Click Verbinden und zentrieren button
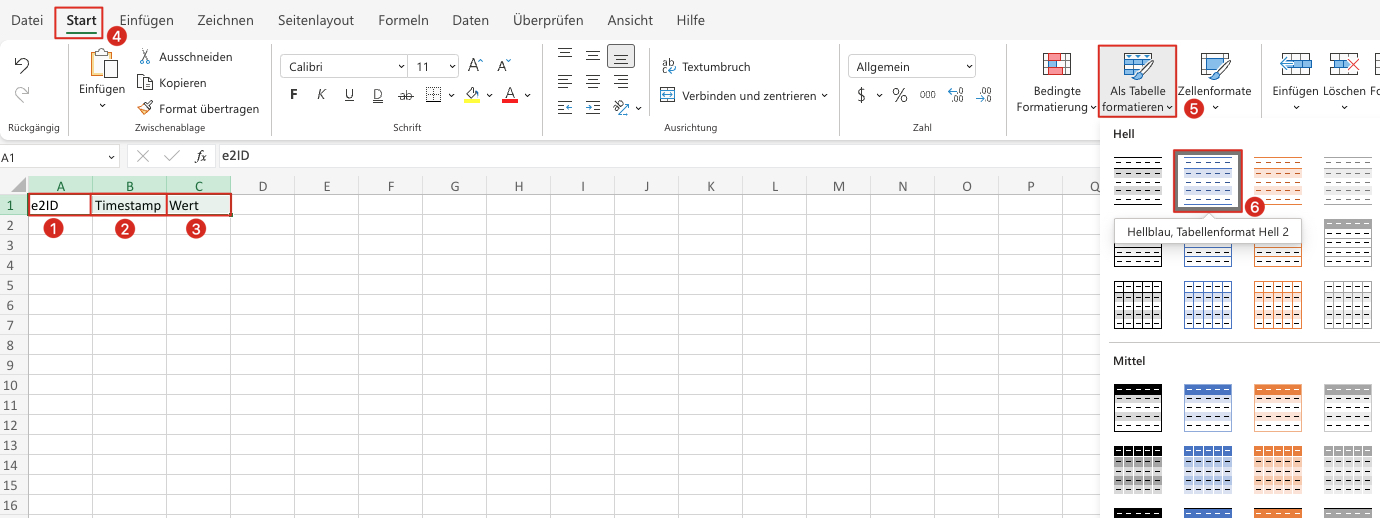Viewport: 1380px width, 518px height. click(x=744, y=96)
